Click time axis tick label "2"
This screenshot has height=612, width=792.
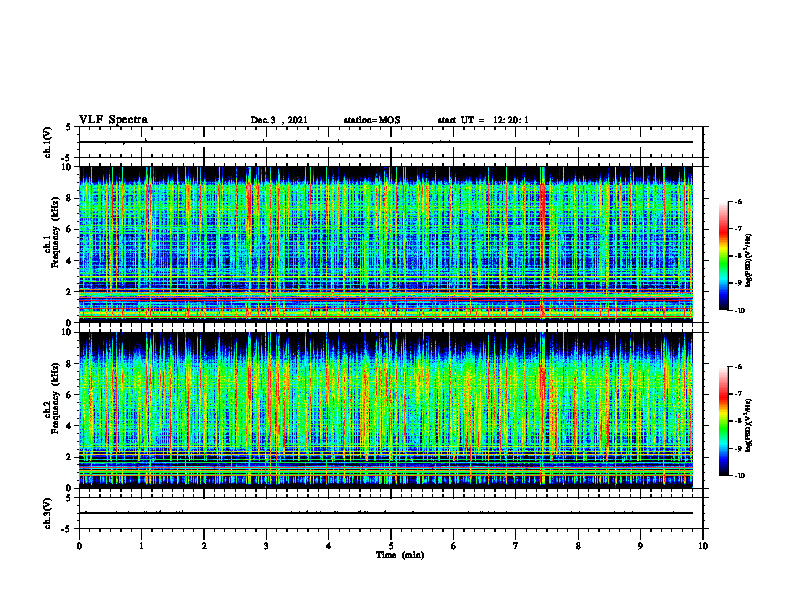coord(204,546)
